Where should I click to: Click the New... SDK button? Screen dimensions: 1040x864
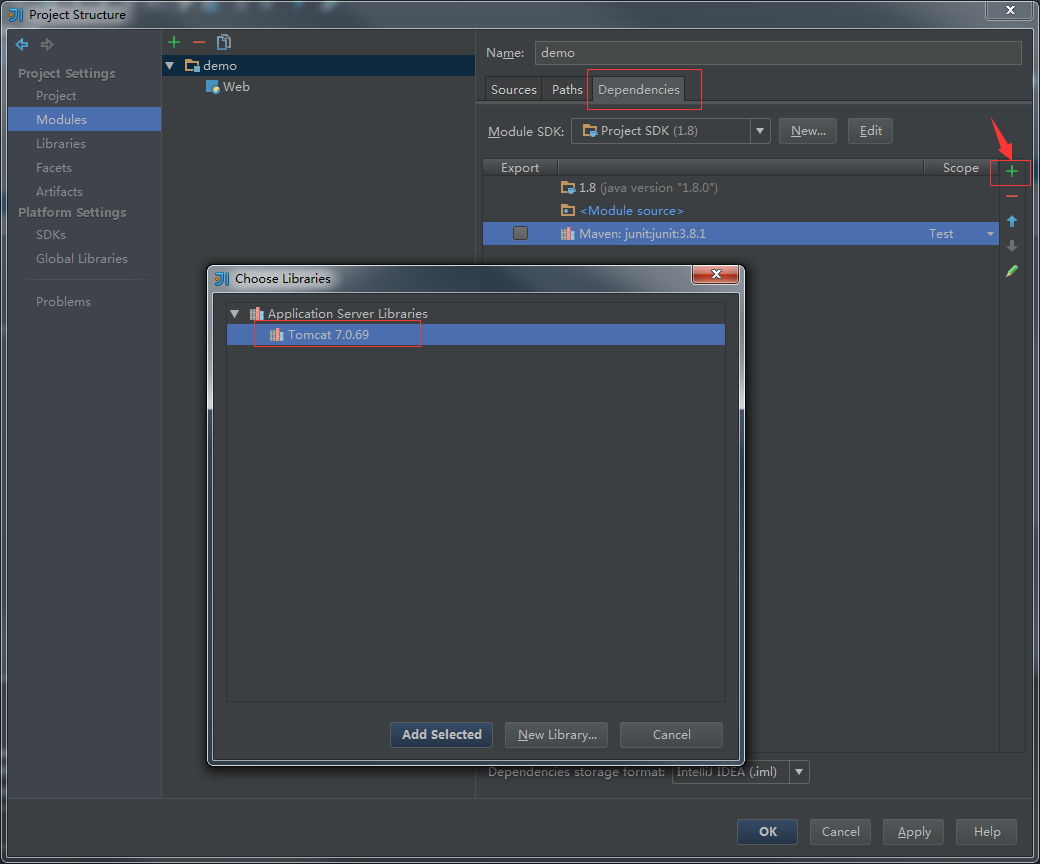[808, 131]
